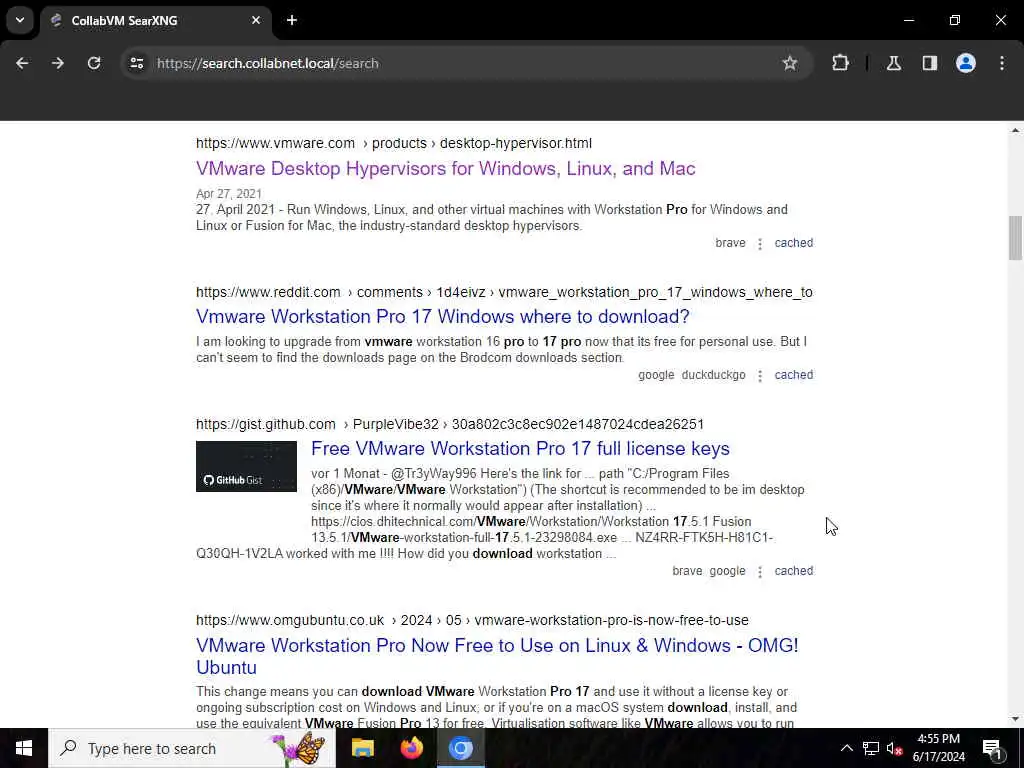Screen dimensions: 1024x768
Task: Open the taskbar clock and date
Action: [x=938, y=748]
